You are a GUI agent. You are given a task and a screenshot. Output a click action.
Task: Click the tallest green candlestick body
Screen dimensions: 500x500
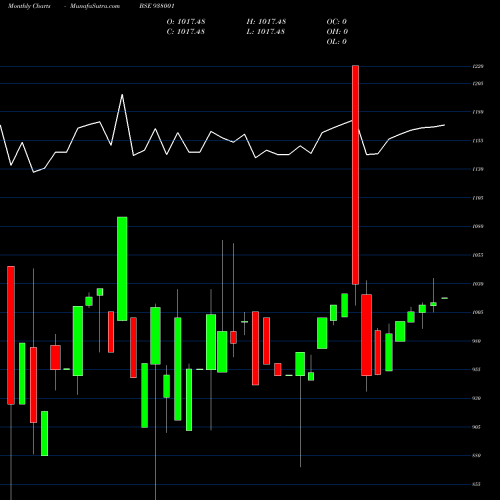tap(122, 269)
